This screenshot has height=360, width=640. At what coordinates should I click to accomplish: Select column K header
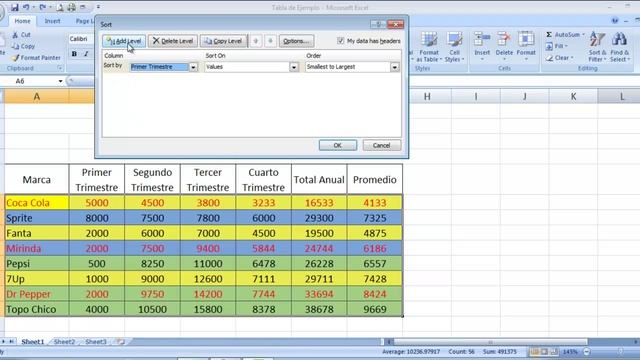(573, 97)
